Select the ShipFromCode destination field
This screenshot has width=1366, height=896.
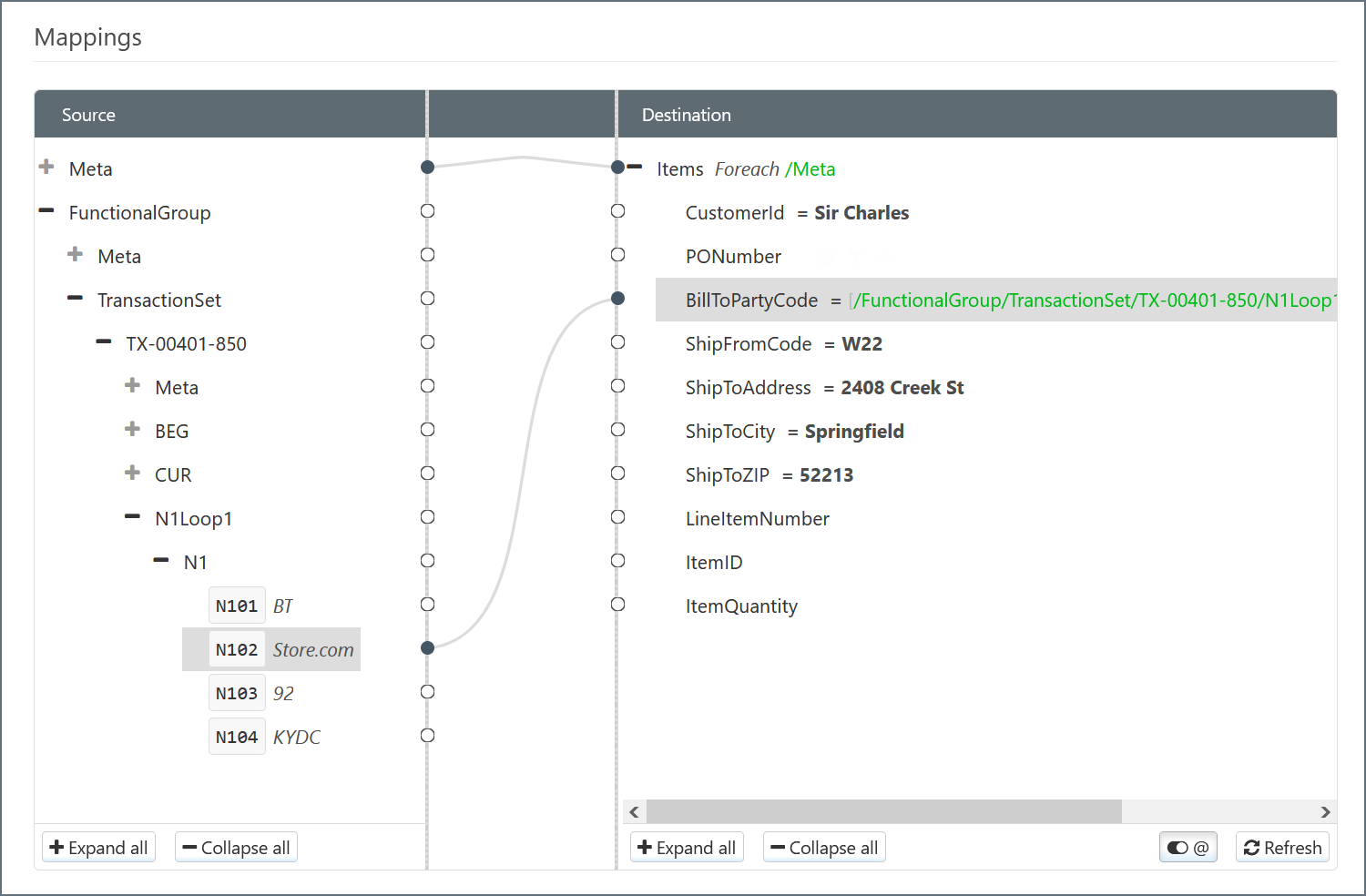[749, 344]
